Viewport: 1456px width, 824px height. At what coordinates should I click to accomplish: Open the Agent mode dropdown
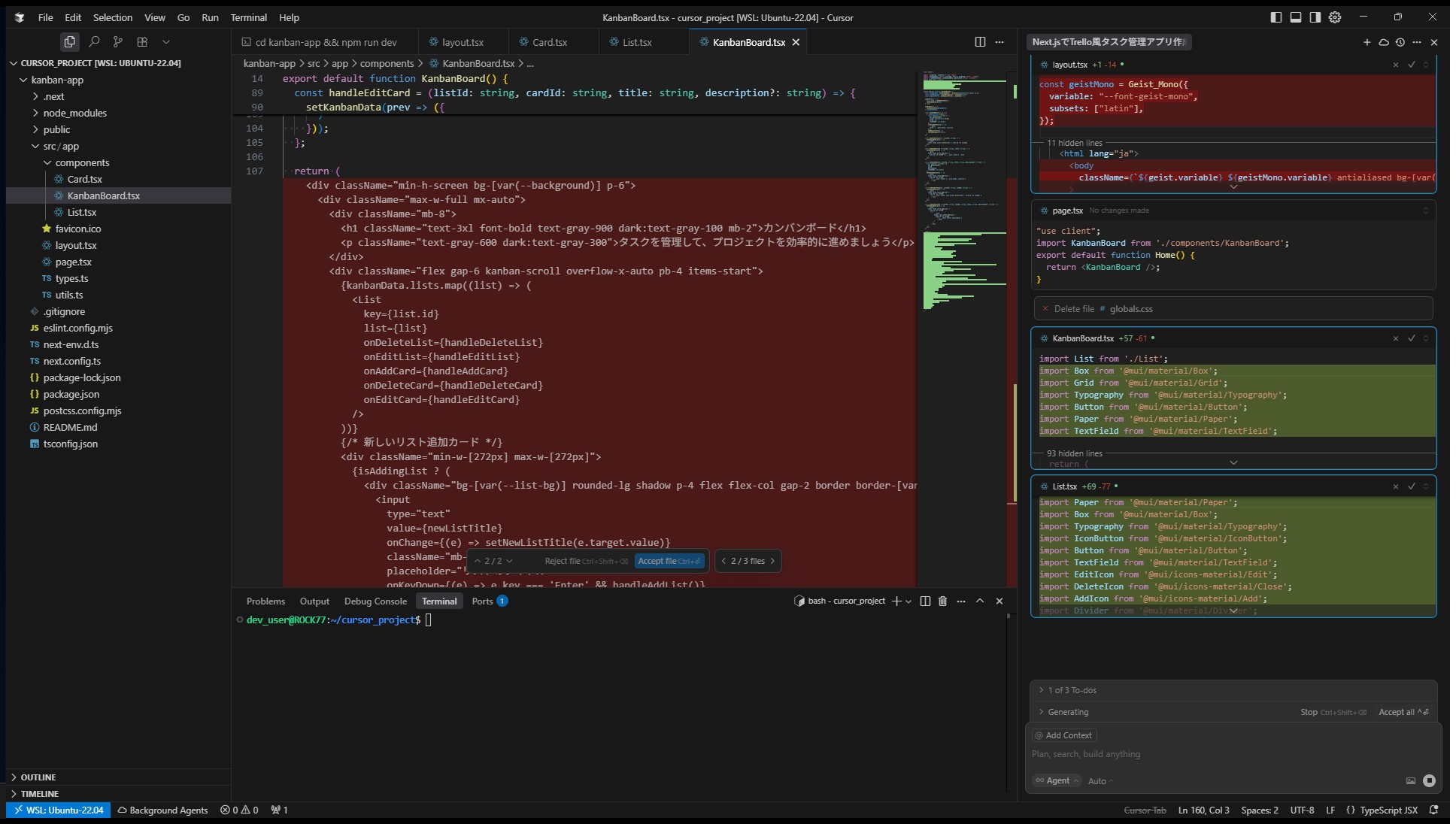pyautogui.click(x=1057, y=780)
